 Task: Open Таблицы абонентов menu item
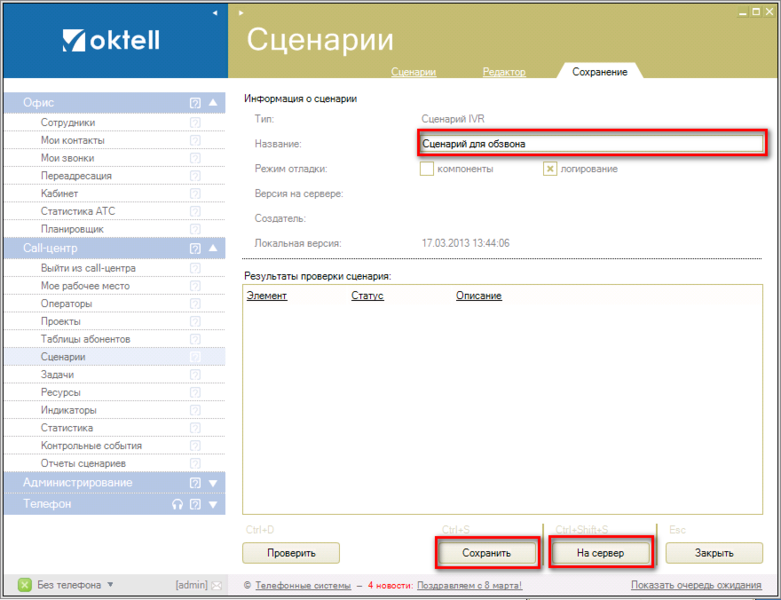pyautogui.click(x=85, y=339)
